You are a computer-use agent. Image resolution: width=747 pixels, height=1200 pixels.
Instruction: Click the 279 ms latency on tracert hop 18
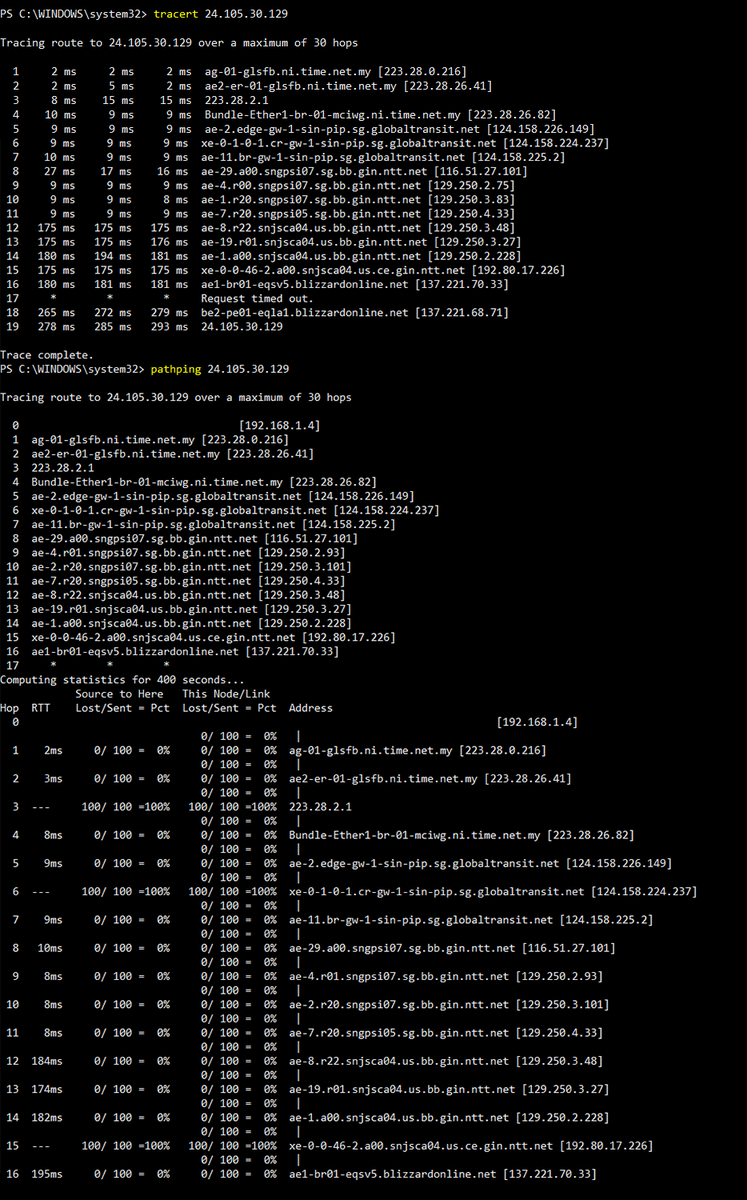point(170,312)
